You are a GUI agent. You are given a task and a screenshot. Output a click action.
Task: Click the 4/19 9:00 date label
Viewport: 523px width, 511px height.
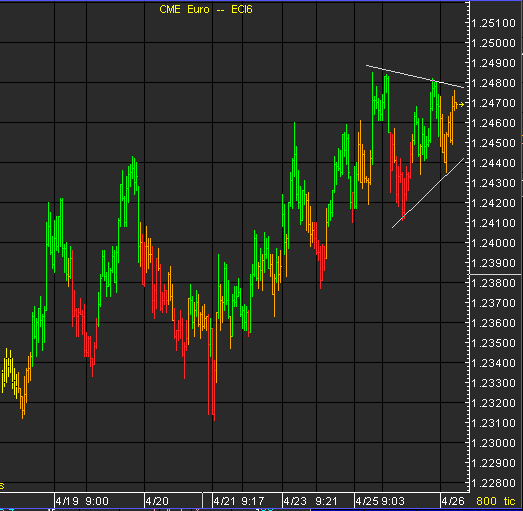tap(82, 501)
